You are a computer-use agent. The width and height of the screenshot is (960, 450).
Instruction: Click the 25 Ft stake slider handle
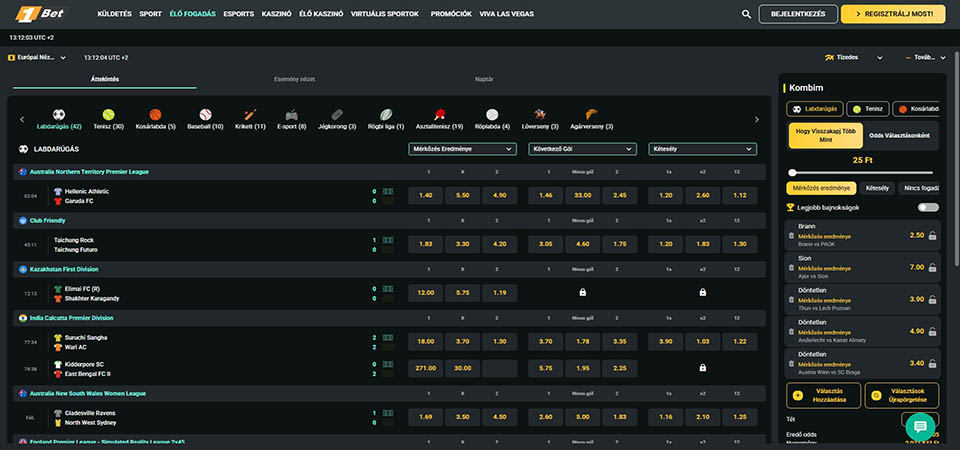tap(792, 173)
